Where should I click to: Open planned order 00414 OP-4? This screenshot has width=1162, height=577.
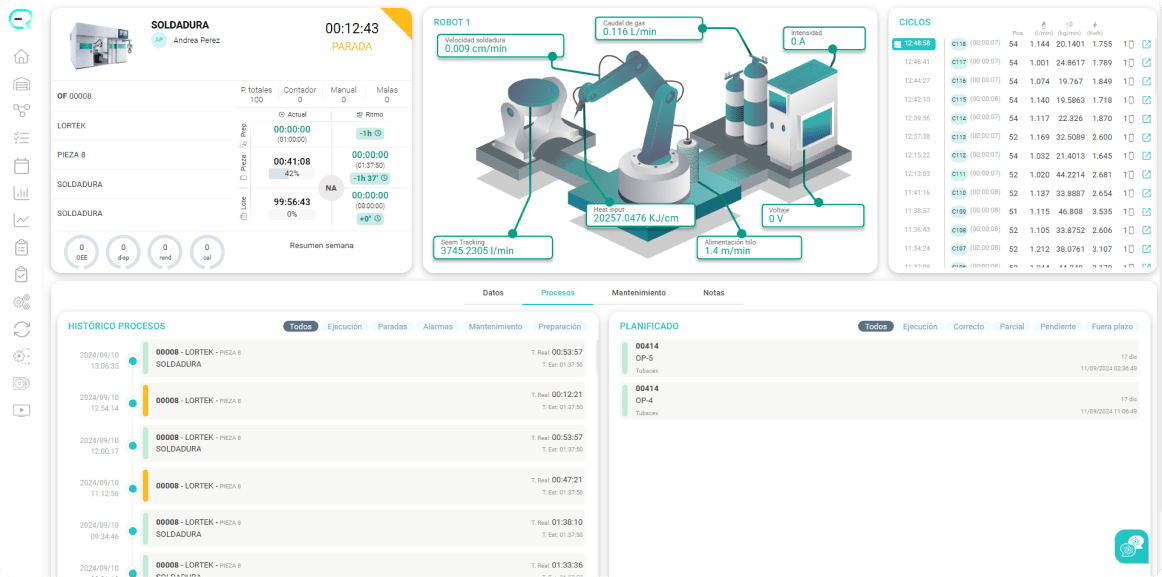[x=880, y=401]
